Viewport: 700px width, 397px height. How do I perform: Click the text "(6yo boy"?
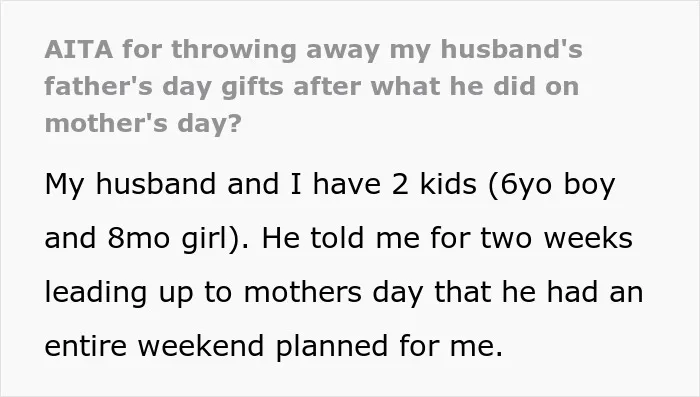[x=552, y=185]
